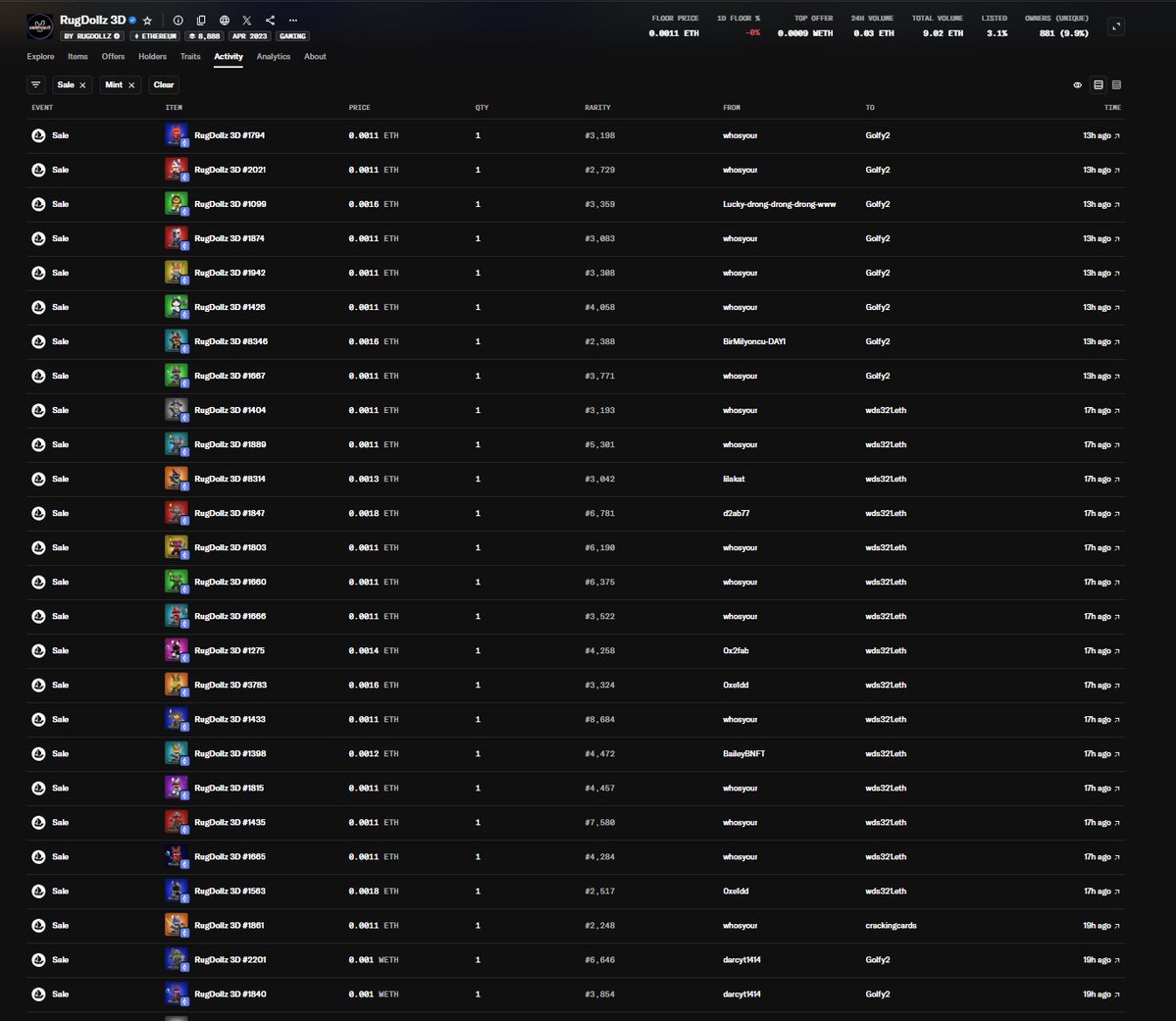Copy the contract address with the copy icon
Image resolution: width=1176 pixels, height=1021 pixels.
[201, 21]
